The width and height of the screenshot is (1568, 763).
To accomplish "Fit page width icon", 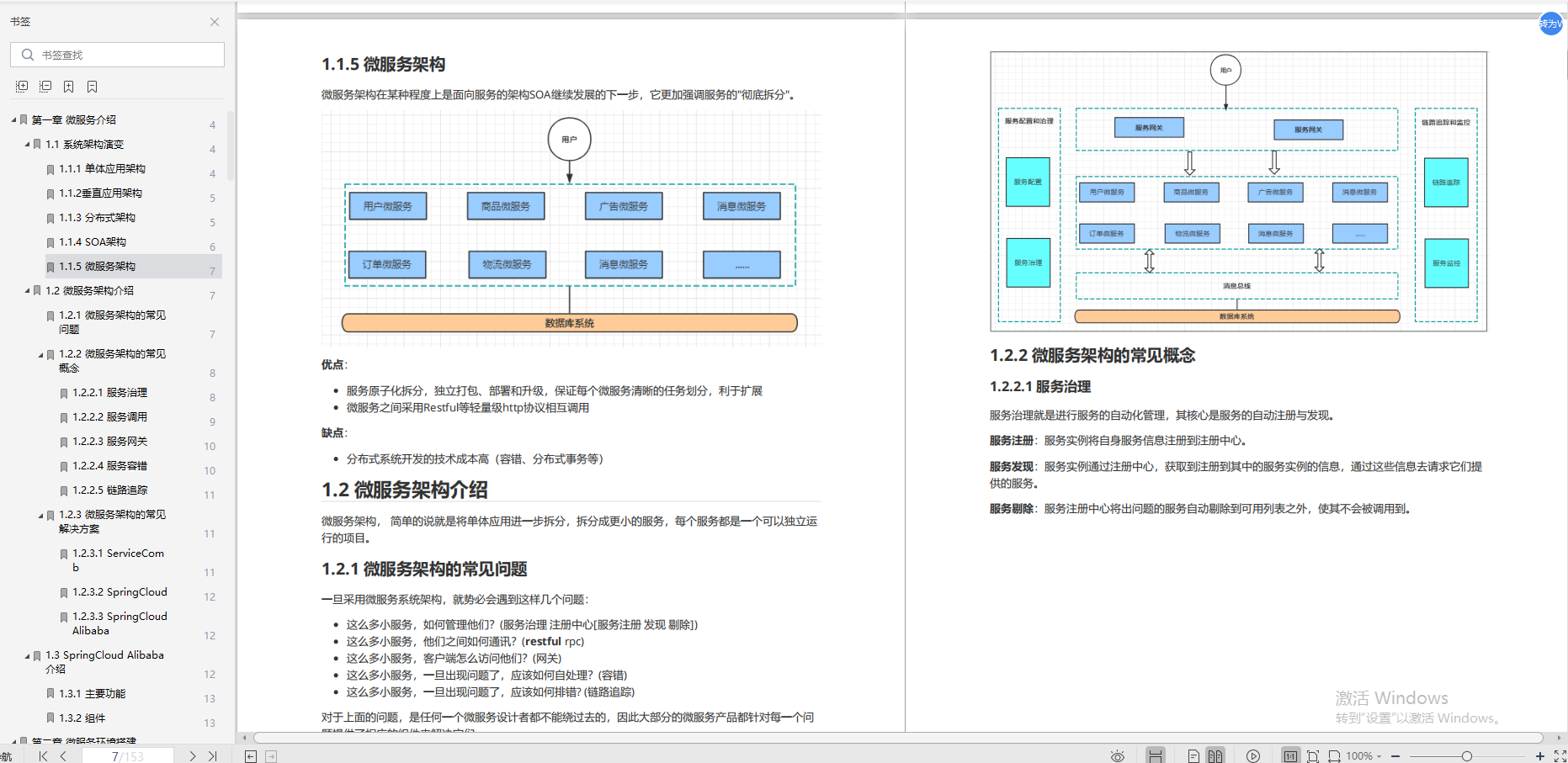I will pos(1335,756).
